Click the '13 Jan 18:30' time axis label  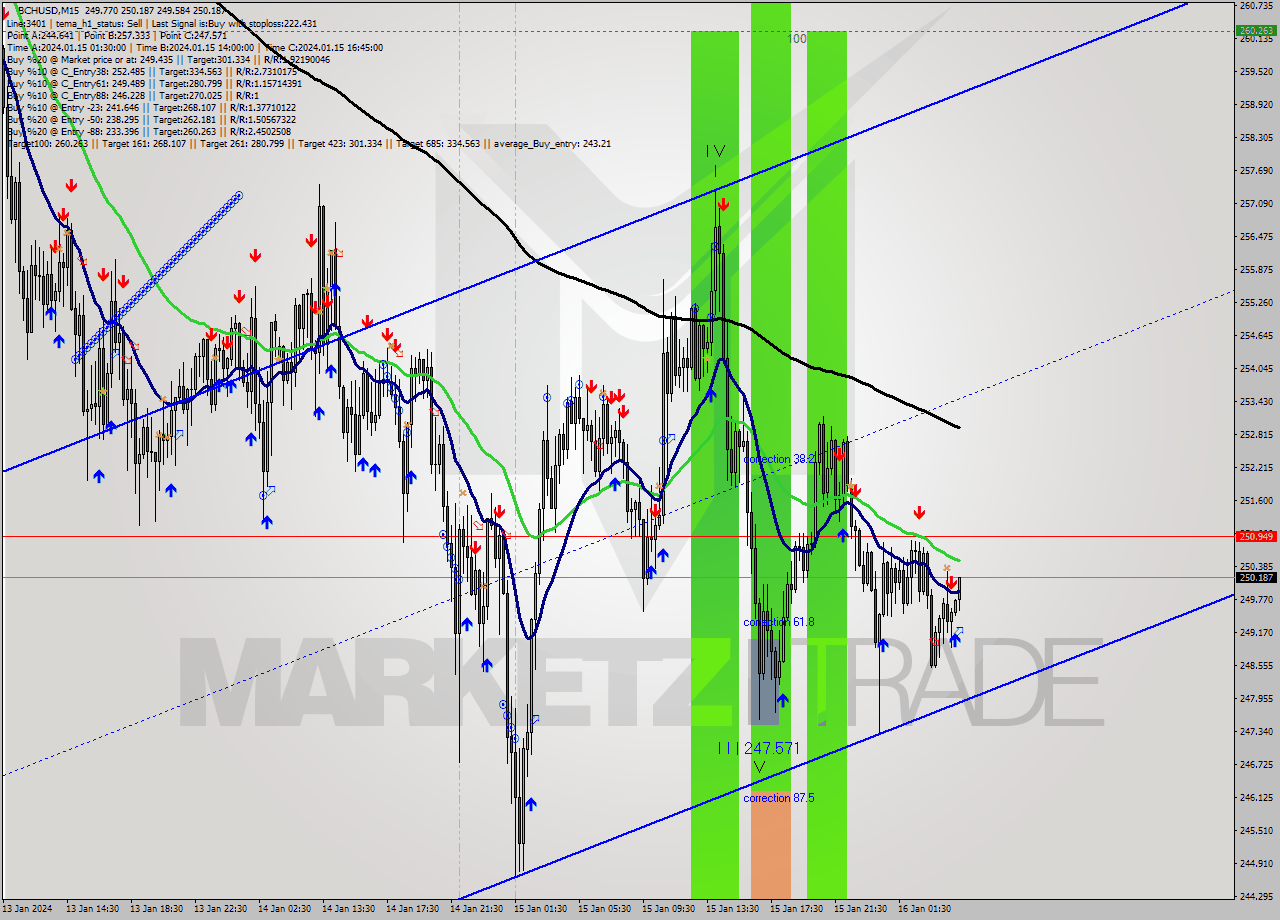[157, 909]
